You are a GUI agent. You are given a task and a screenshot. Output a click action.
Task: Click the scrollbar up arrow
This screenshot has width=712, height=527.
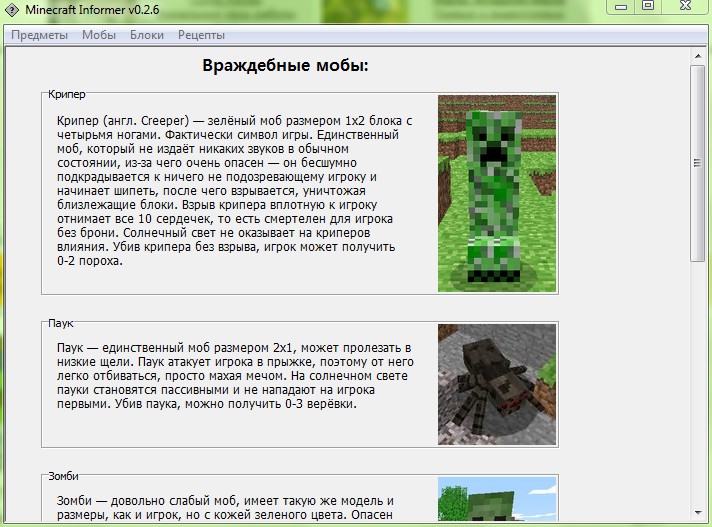[x=698, y=56]
